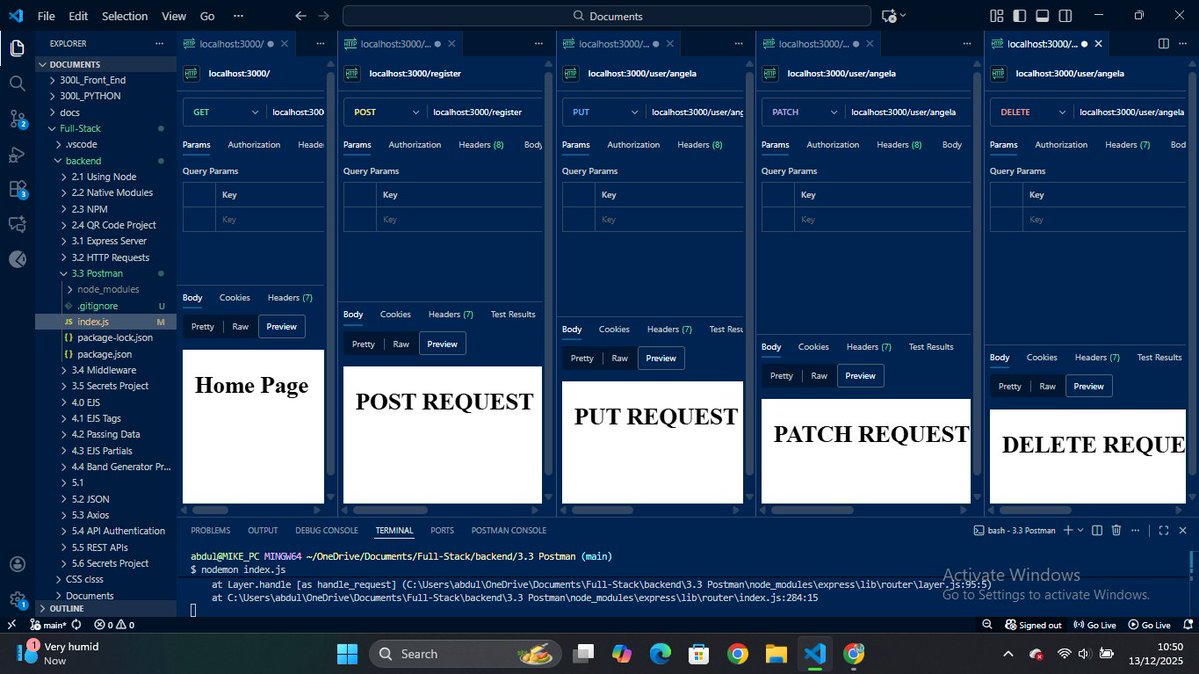1199x674 pixels.
Task: Split the terminal using the split icon
Action: (x=1097, y=530)
